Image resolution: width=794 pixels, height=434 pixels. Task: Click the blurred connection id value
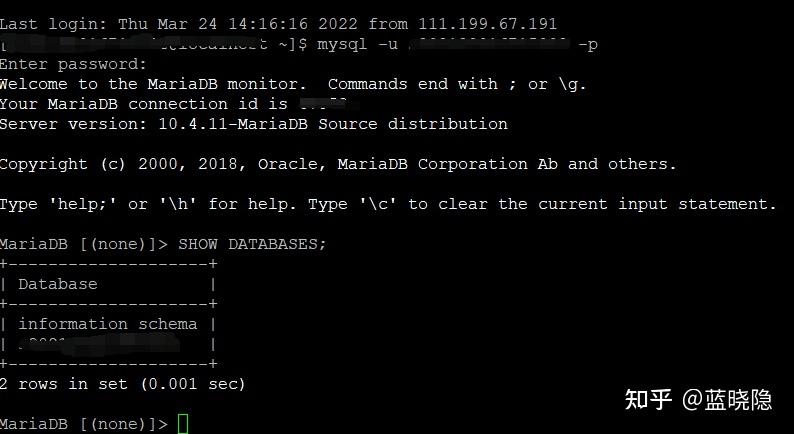pos(329,104)
